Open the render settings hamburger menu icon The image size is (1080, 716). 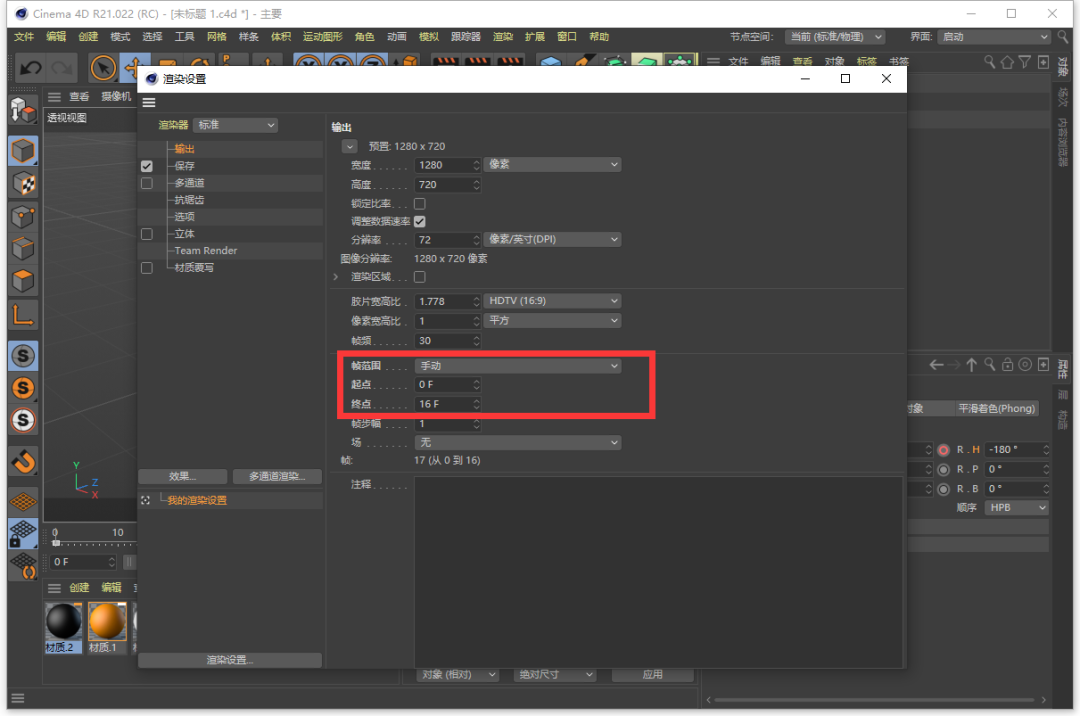click(x=149, y=103)
